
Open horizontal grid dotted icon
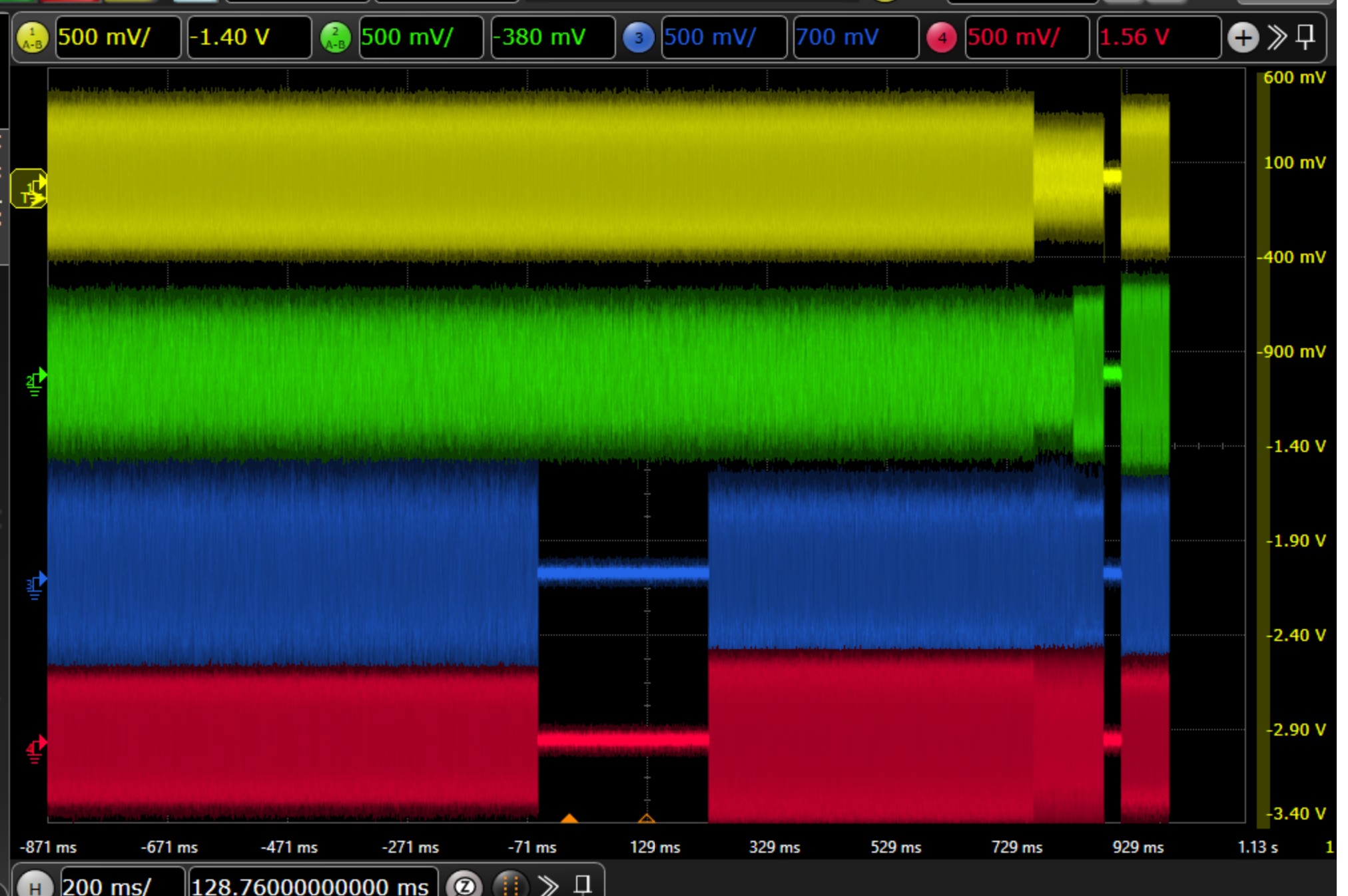(510, 885)
